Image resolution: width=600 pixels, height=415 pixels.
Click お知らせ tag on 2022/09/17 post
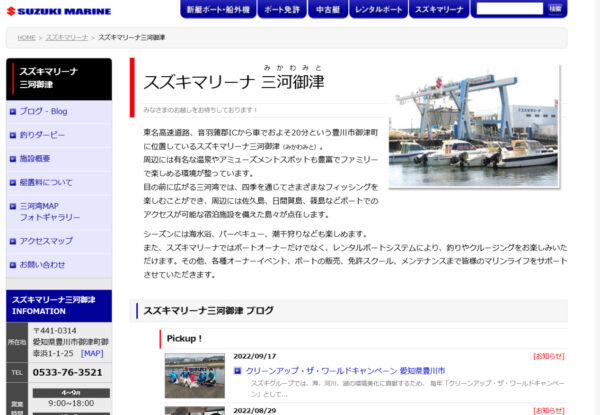(549, 356)
